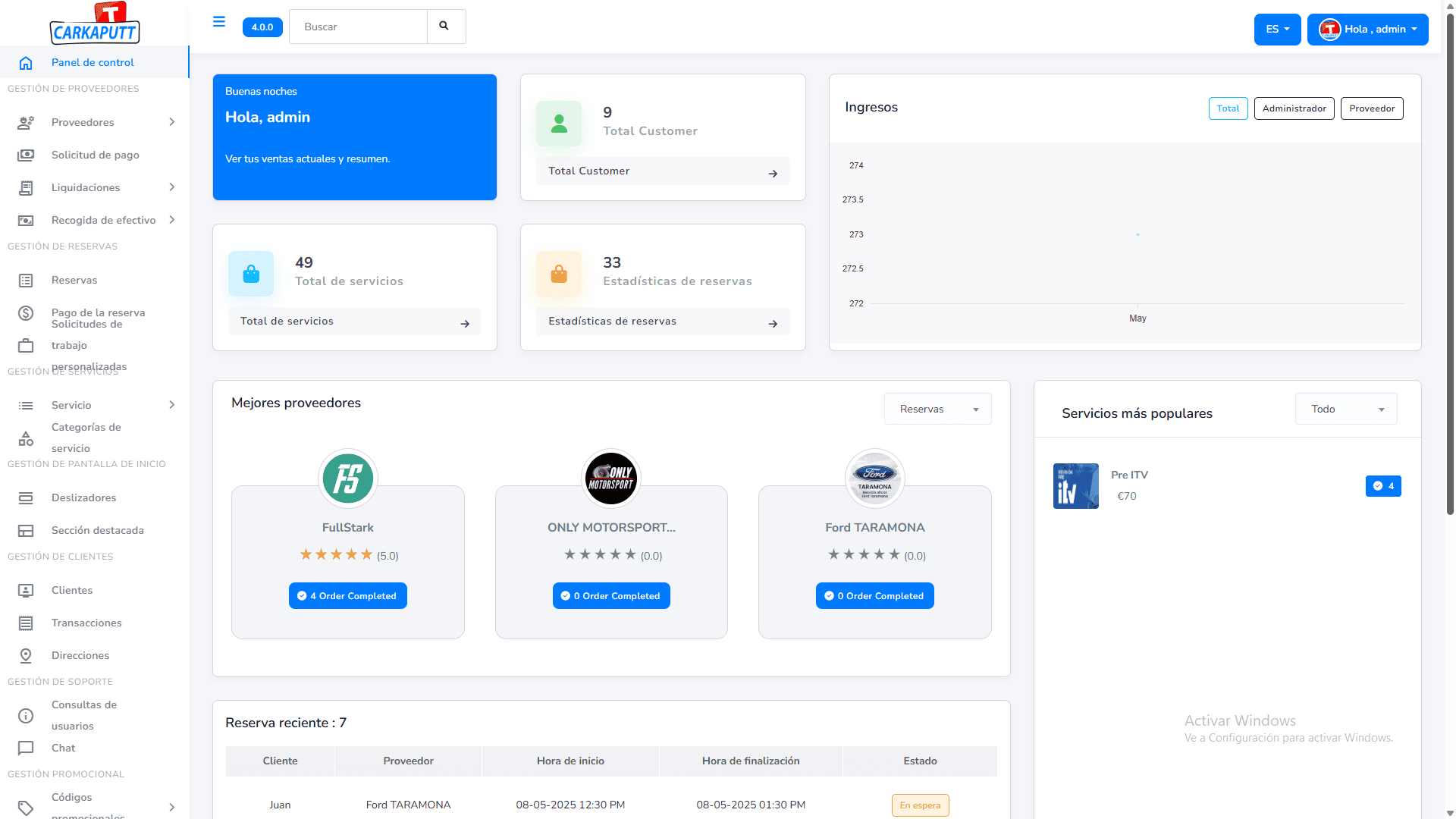
Task: Click the Pre ITV count badge 4
Action: [x=1384, y=486]
